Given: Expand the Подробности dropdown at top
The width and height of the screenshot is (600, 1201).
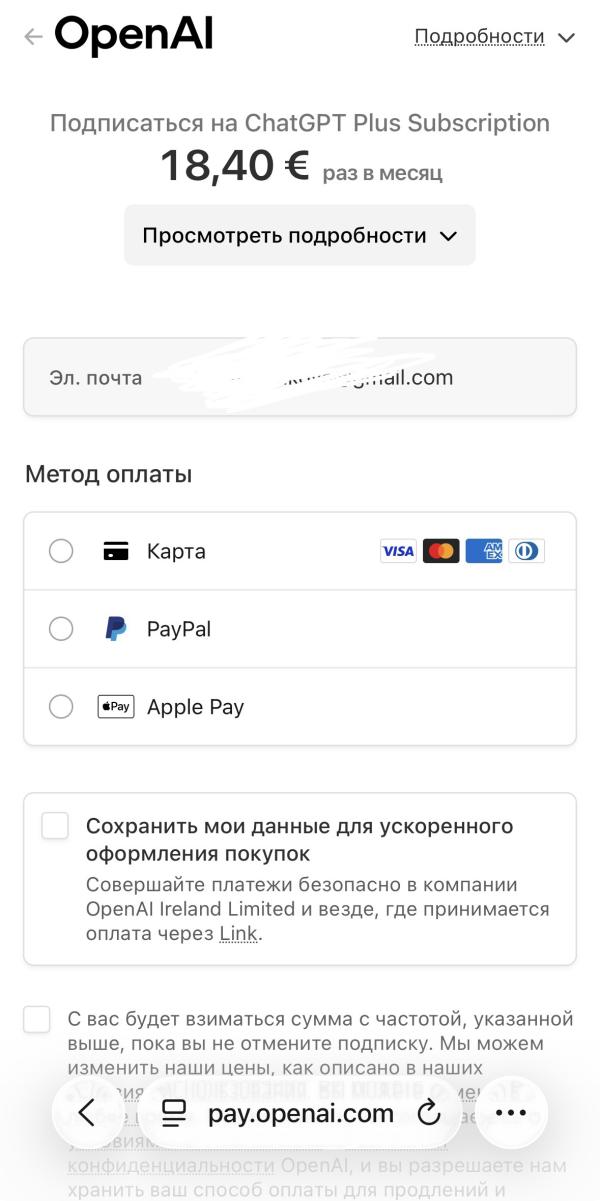Looking at the screenshot, I should click(495, 37).
